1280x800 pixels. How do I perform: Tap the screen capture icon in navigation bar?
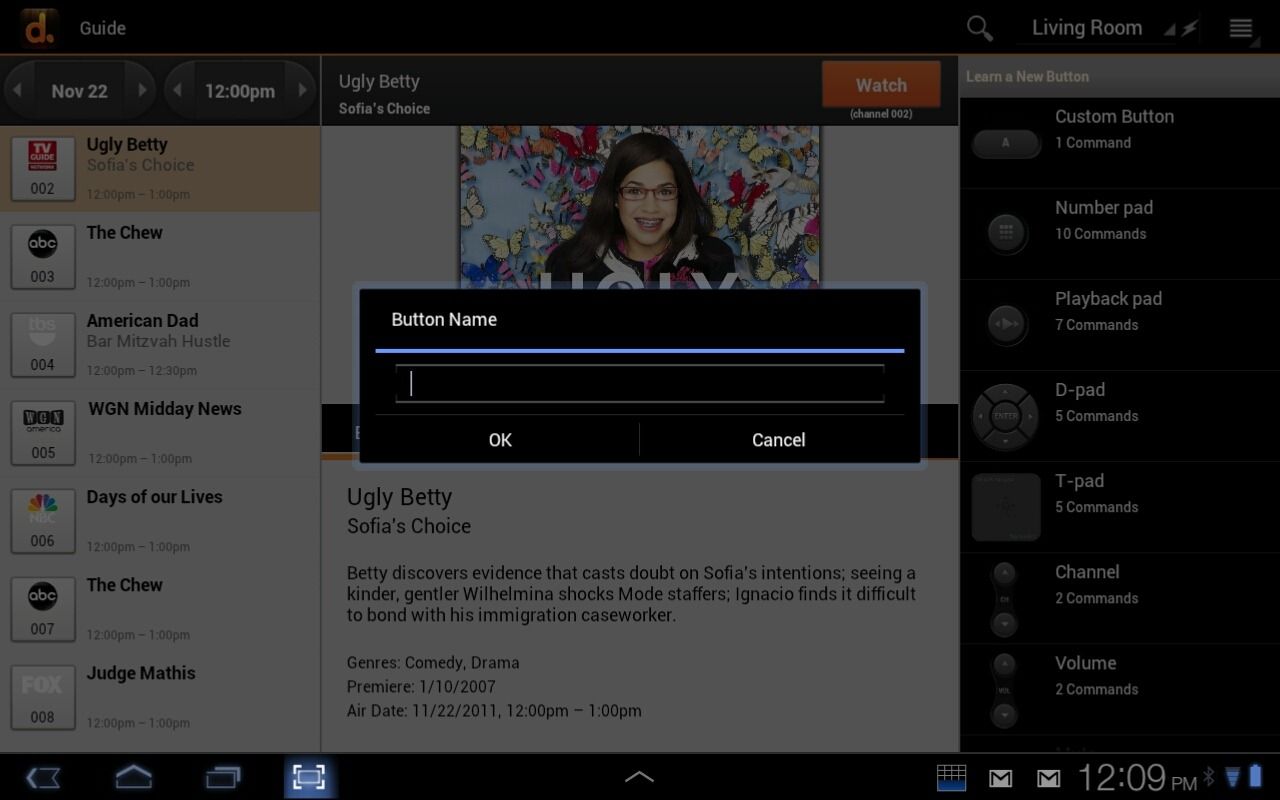(x=309, y=777)
